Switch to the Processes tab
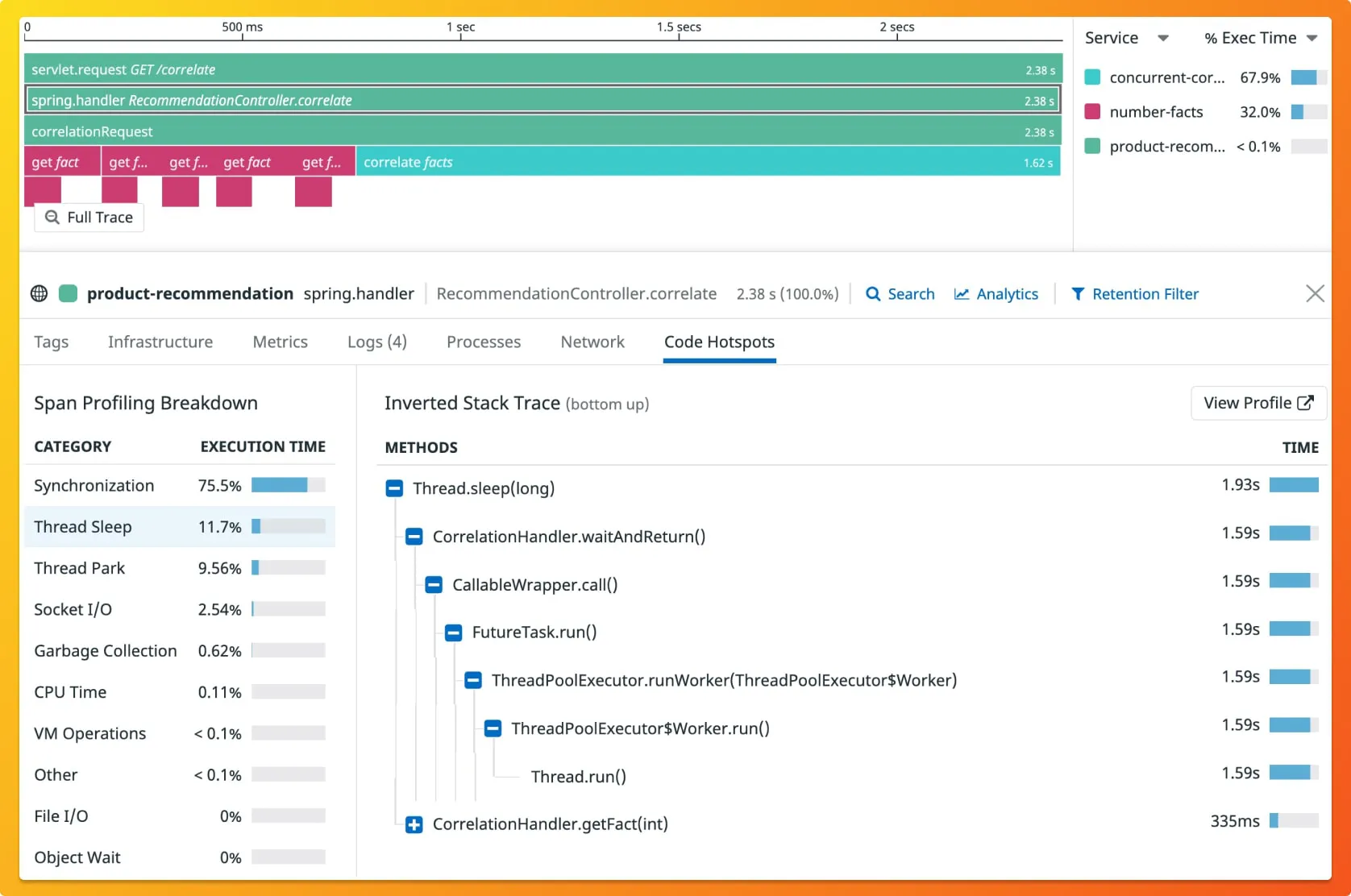 tap(484, 342)
